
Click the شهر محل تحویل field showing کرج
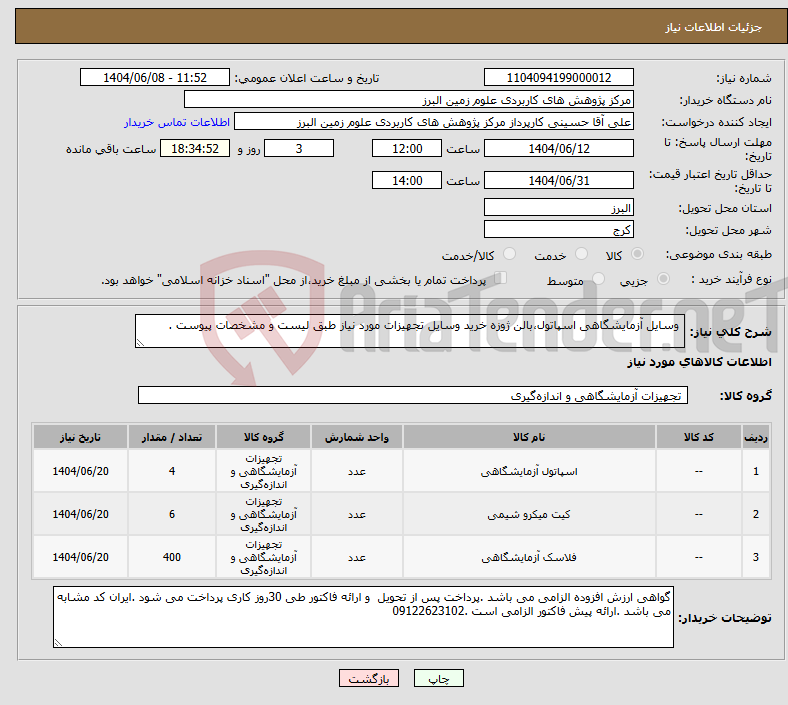(559, 229)
